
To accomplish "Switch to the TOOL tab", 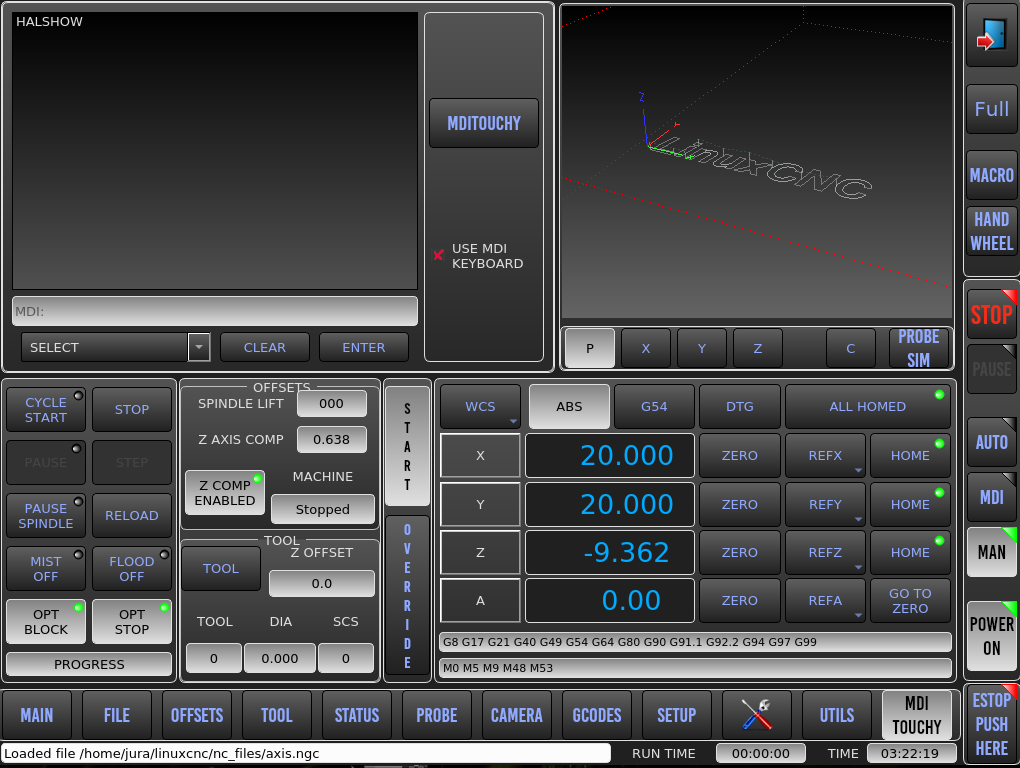I will tap(277, 715).
